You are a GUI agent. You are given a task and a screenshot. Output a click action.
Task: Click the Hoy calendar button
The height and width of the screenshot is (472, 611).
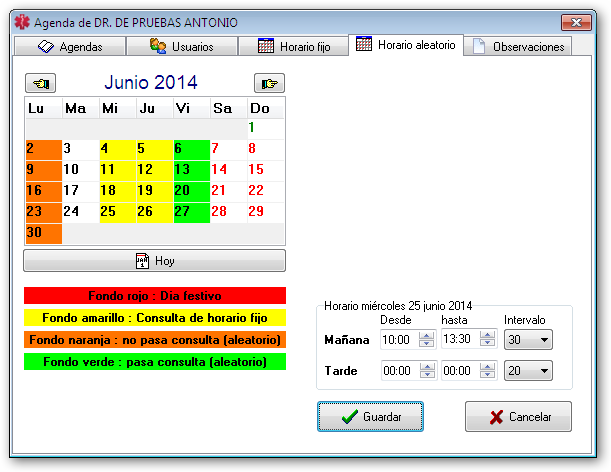(155, 261)
